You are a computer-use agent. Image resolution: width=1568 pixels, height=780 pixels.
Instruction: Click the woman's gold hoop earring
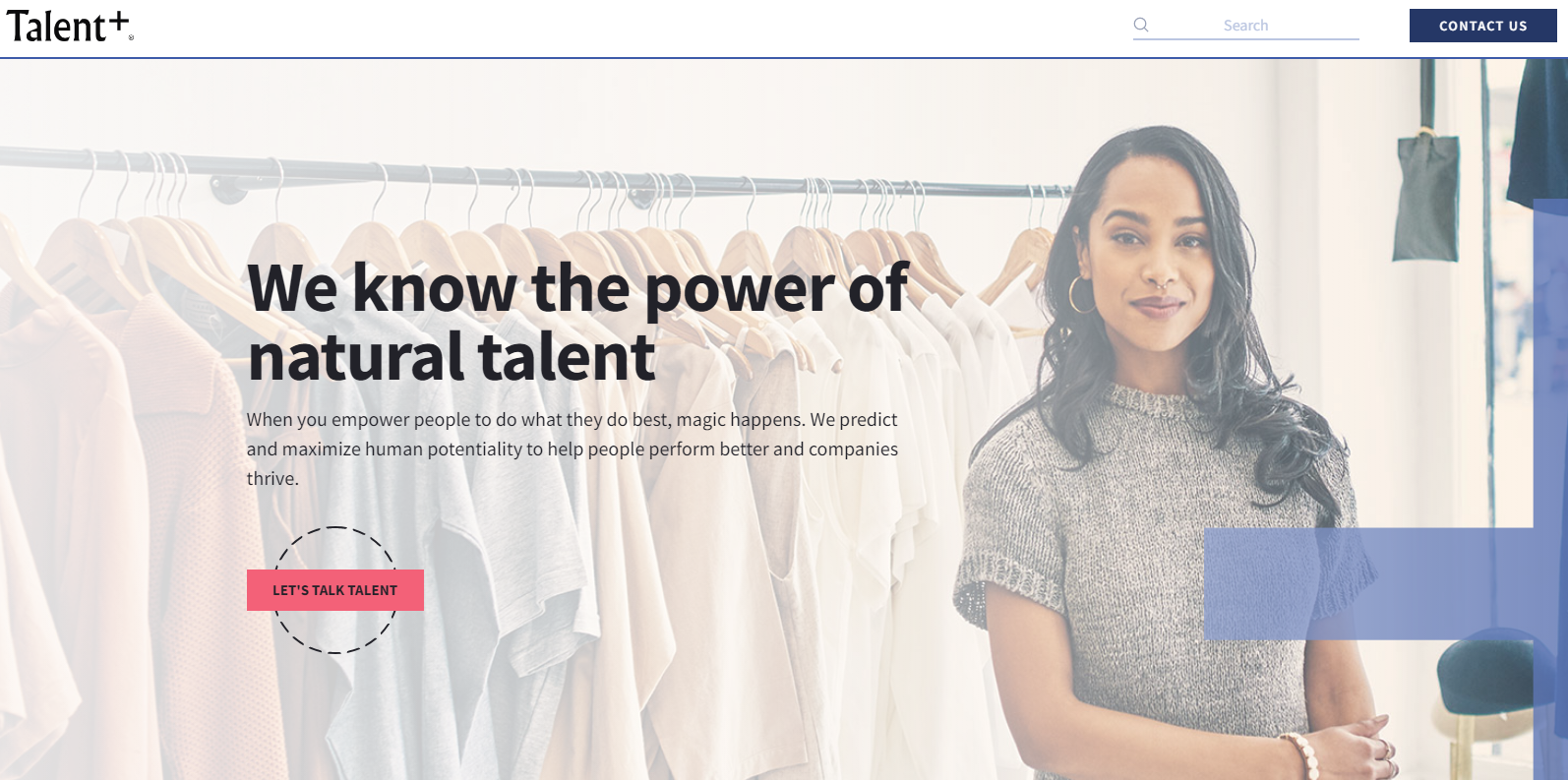tap(1081, 294)
